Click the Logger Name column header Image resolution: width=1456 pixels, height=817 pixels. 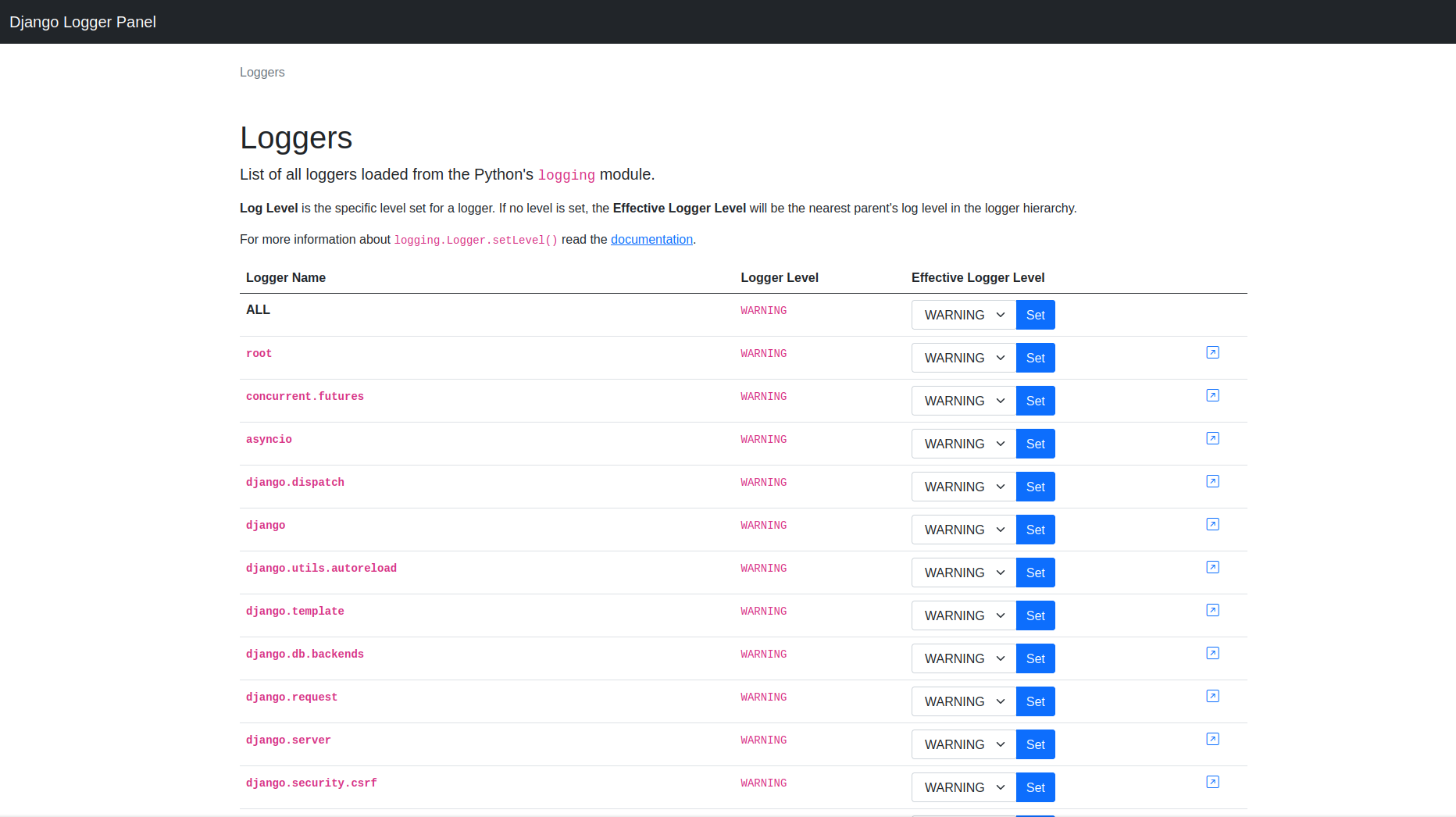[286, 277]
